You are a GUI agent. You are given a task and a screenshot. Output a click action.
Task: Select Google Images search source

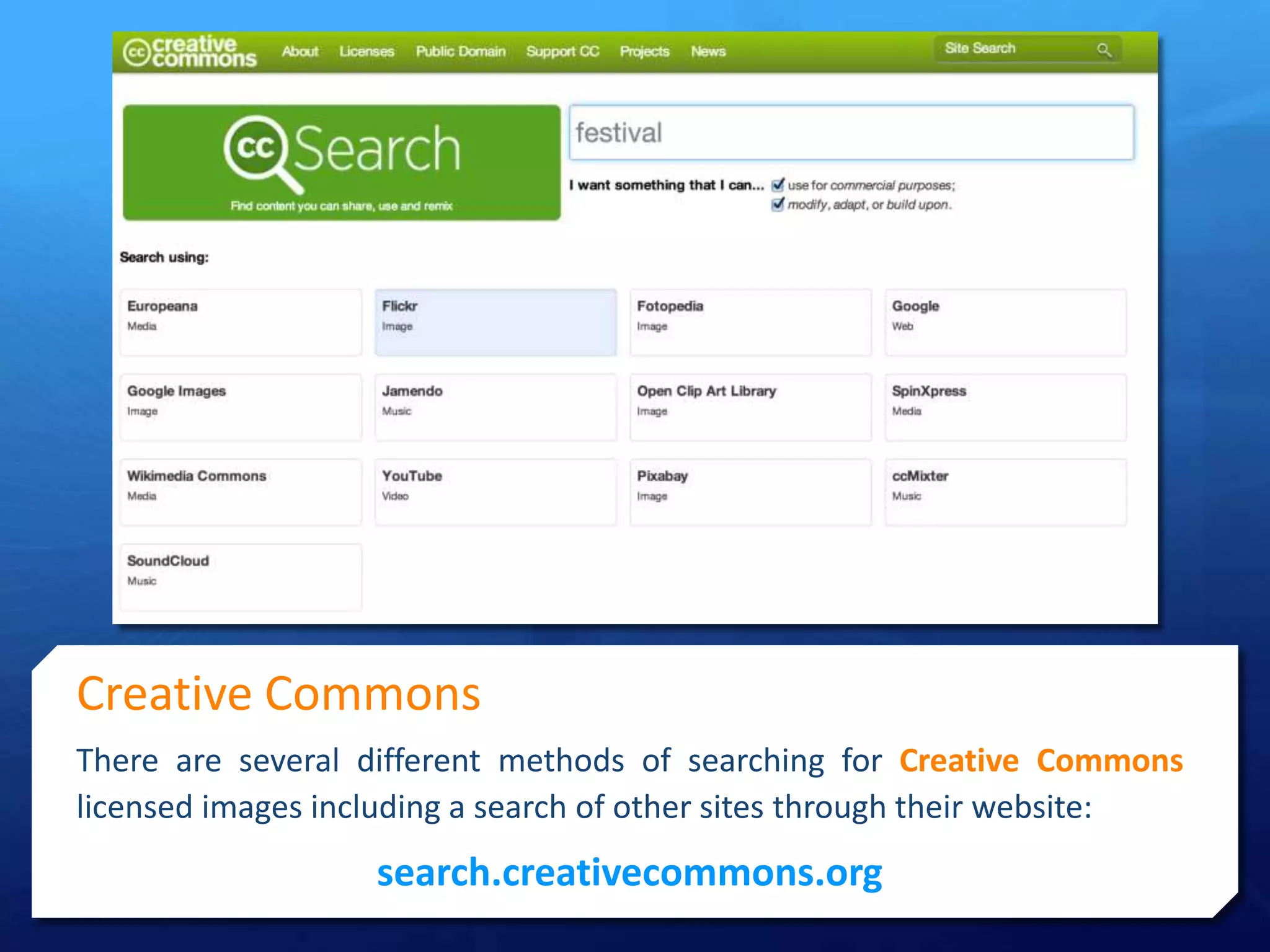(x=241, y=407)
